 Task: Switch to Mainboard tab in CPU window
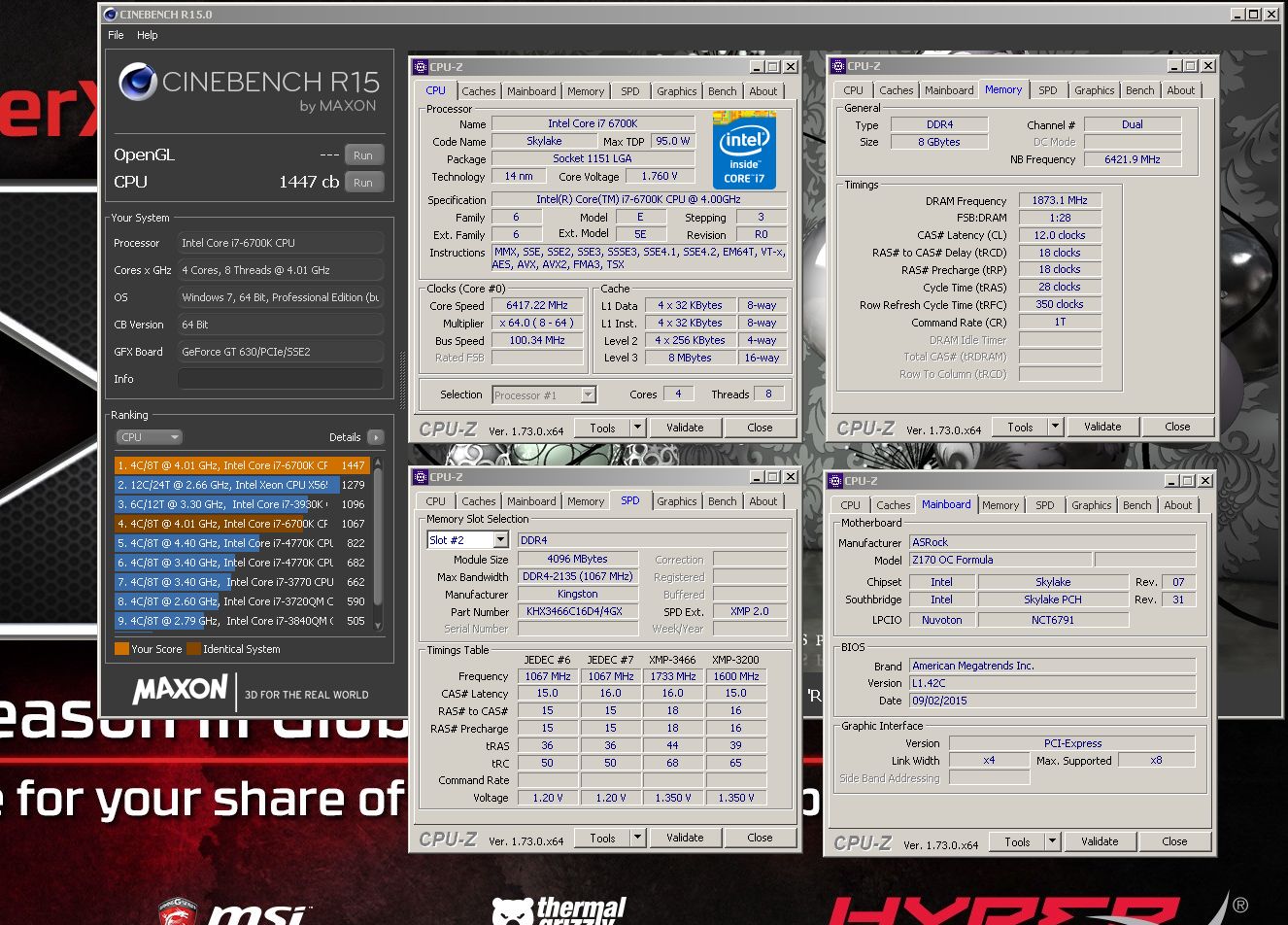click(x=531, y=91)
